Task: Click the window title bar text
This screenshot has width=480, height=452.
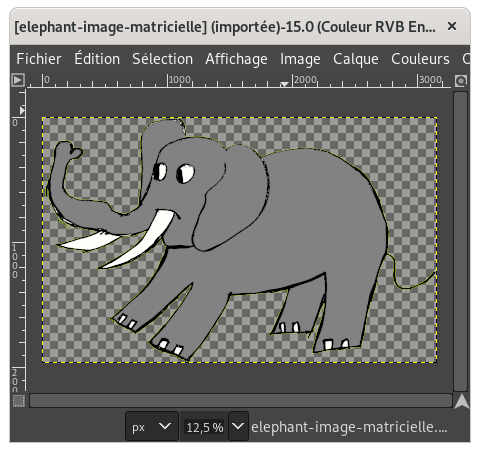Action: pyautogui.click(x=225, y=27)
